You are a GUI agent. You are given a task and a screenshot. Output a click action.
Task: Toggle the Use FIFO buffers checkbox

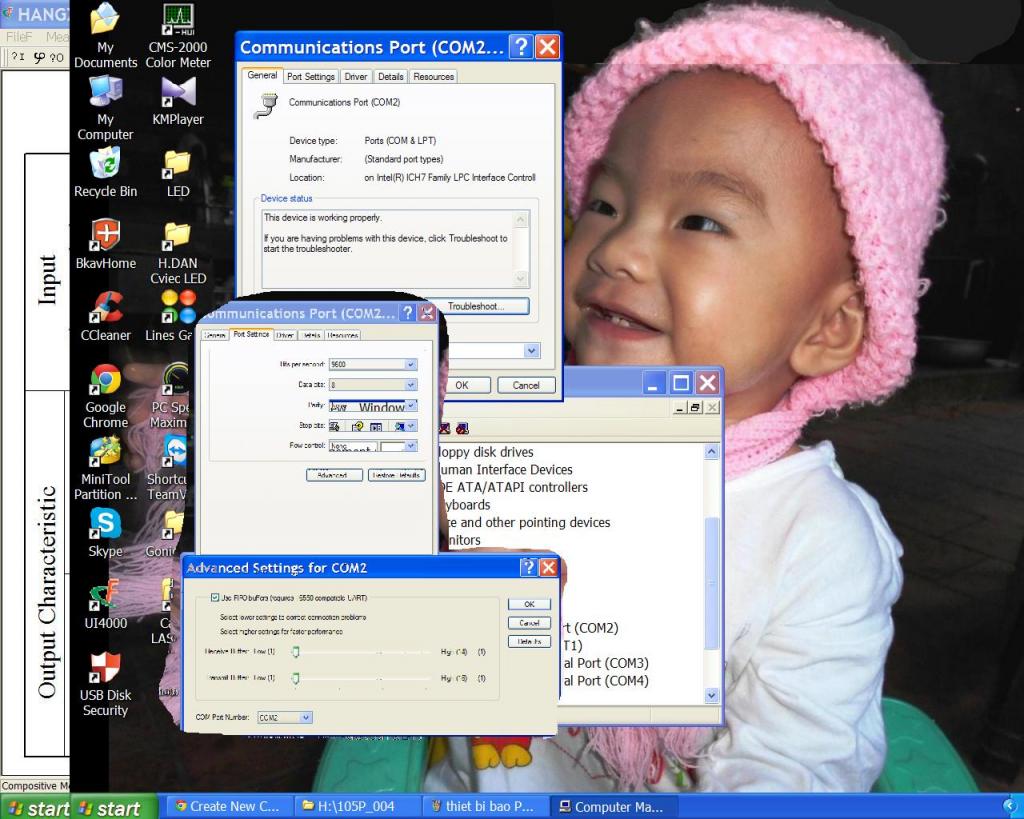tap(215, 598)
